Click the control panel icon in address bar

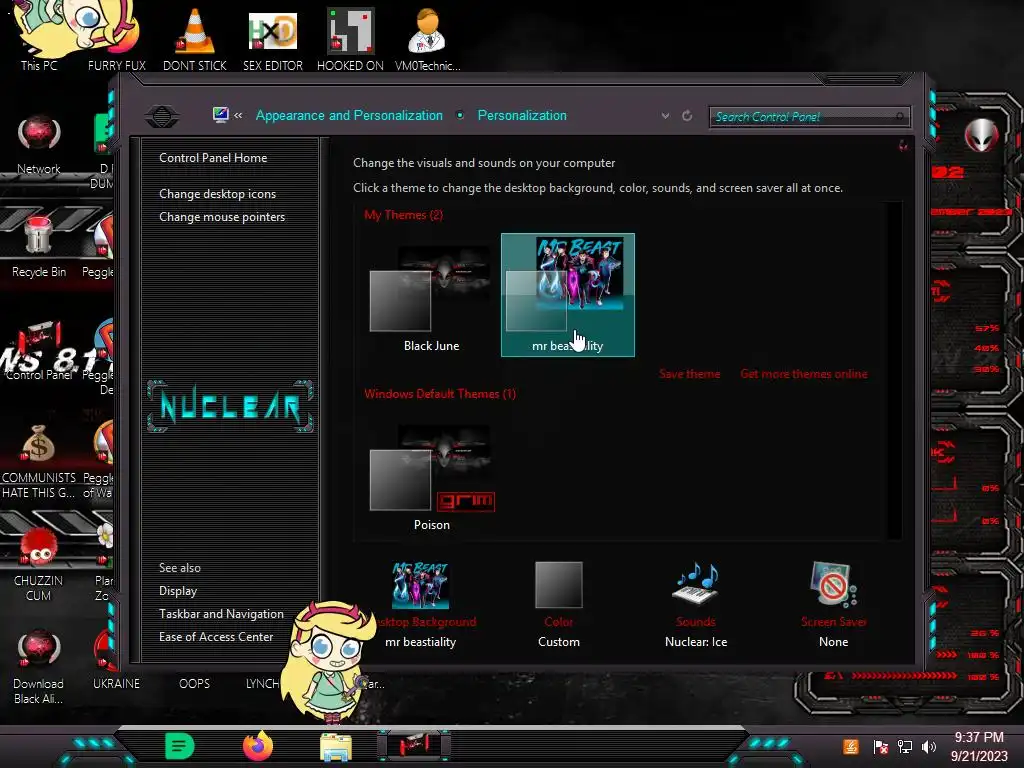pos(221,115)
